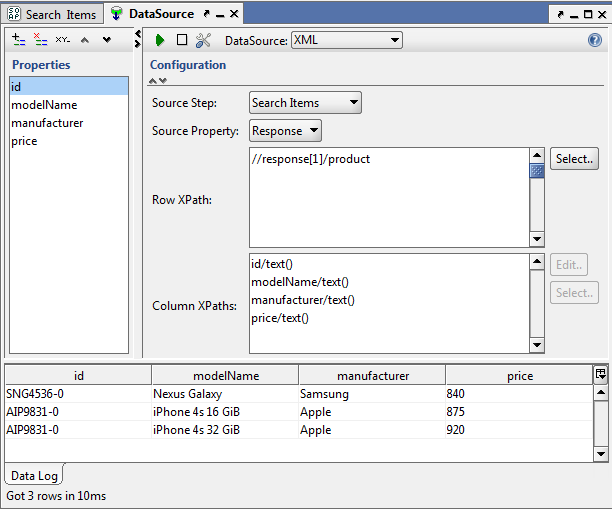The image size is (612, 509).
Task: Detach the outer window with its arrow icon
Action: coord(561,15)
